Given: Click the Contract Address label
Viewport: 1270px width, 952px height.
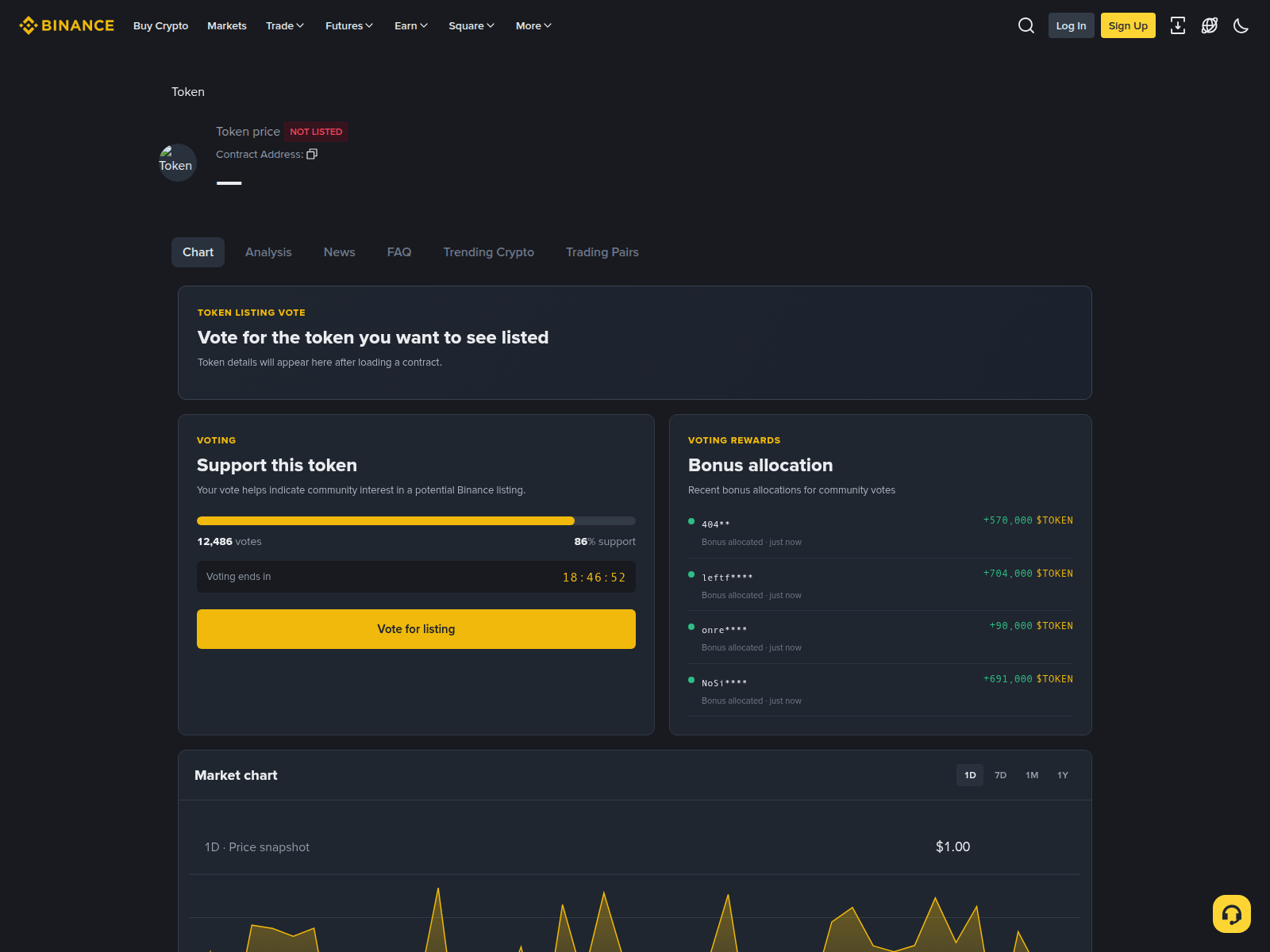Looking at the screenshot, I should coord(260,155).
